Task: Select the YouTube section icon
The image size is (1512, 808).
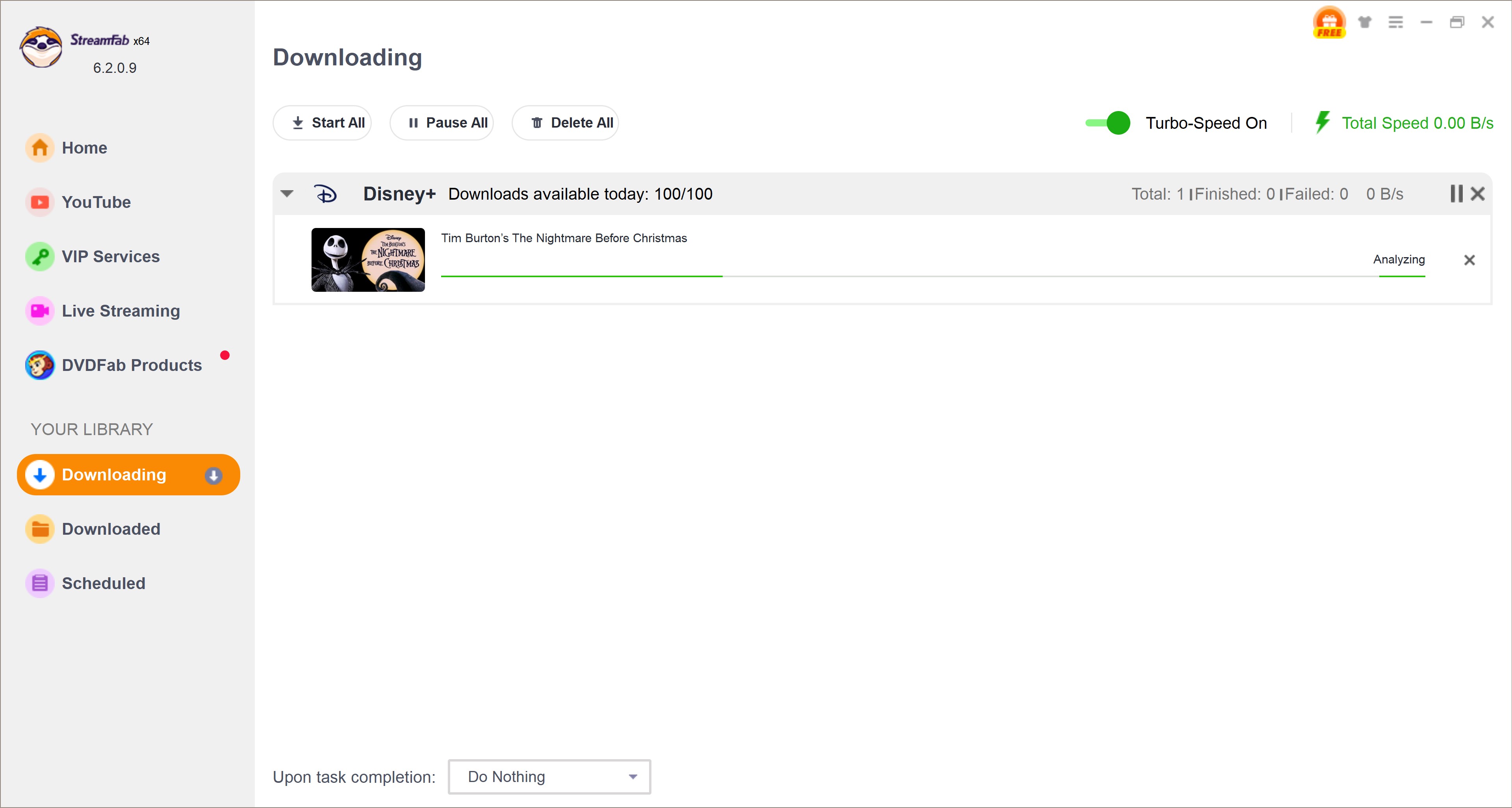Action: pos(41,202)
